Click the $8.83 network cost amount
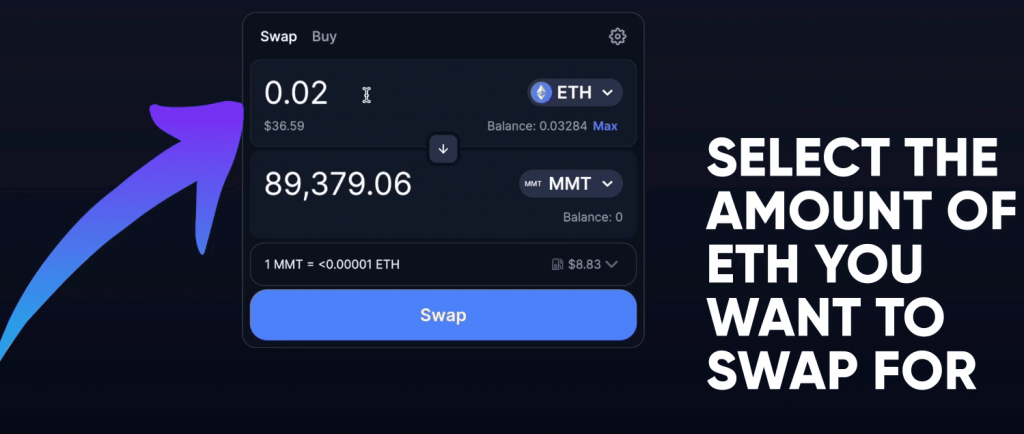Screen dimensions: 1024x434 [x=584, y=264]
